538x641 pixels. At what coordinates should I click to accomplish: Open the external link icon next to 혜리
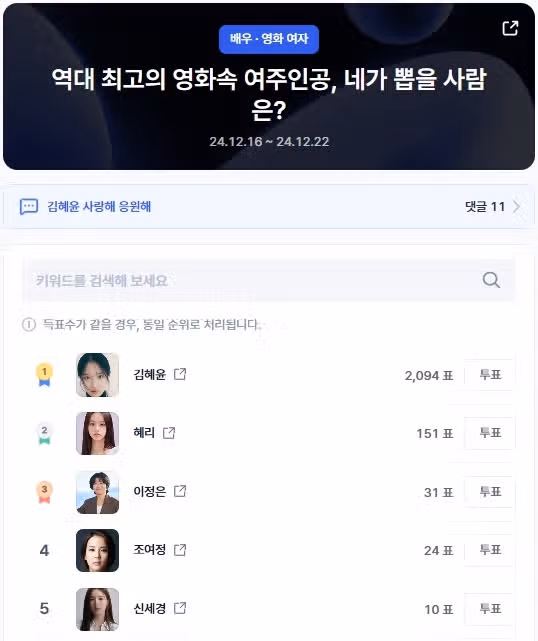pos(169,433)
